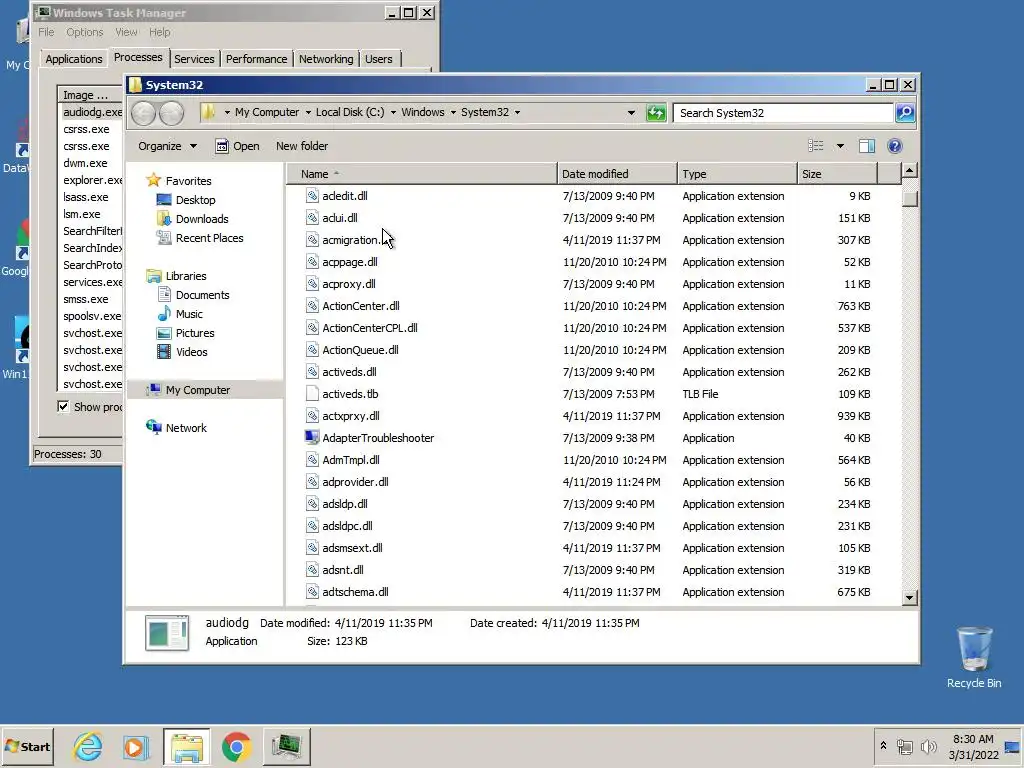Click the New folder button

tap(302, 146)
